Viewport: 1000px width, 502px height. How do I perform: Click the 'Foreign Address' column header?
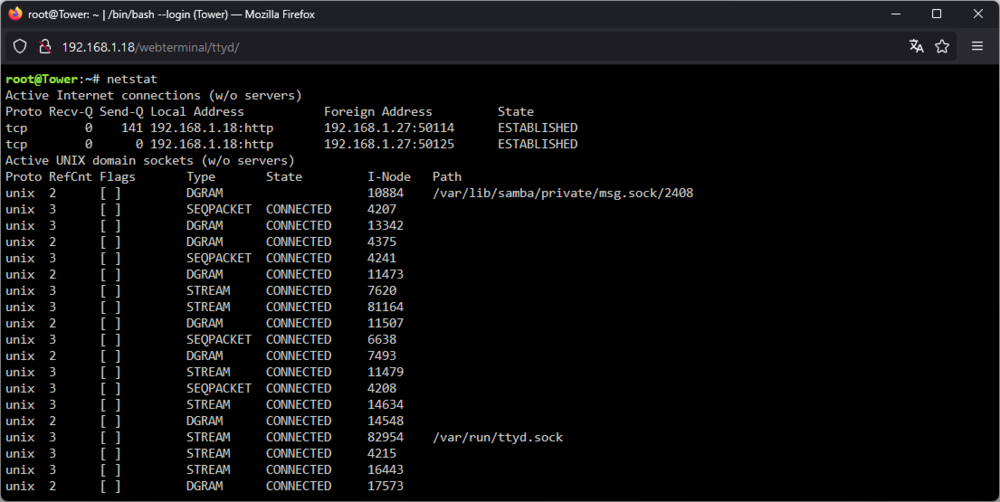click(378, 112)
